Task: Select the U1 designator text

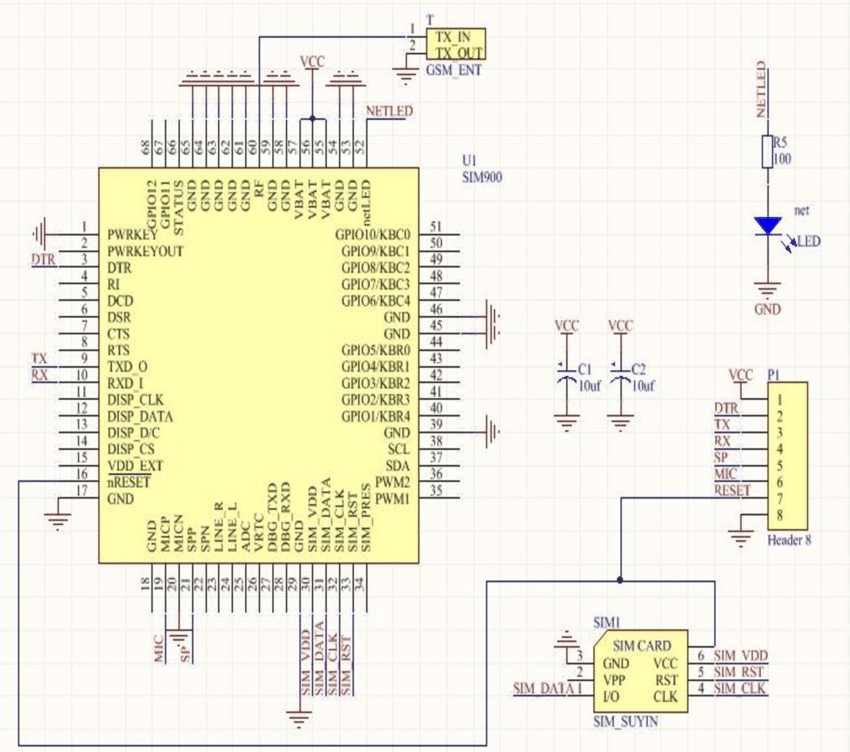Action: [469, 160]
